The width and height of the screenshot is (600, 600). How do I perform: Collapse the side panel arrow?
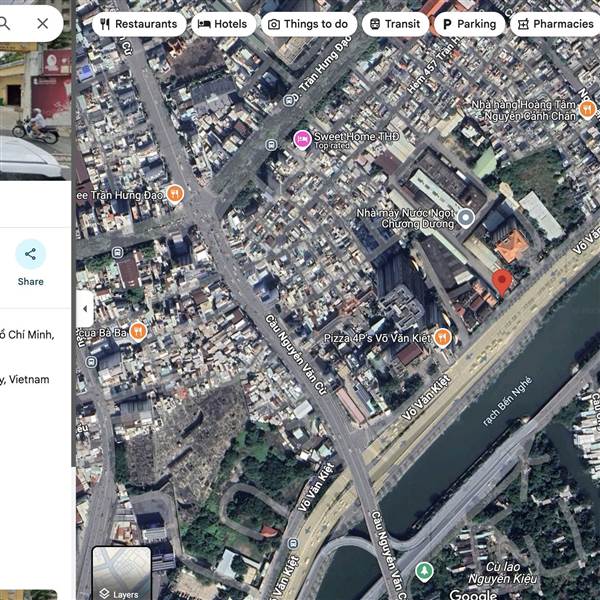[85, 308]
